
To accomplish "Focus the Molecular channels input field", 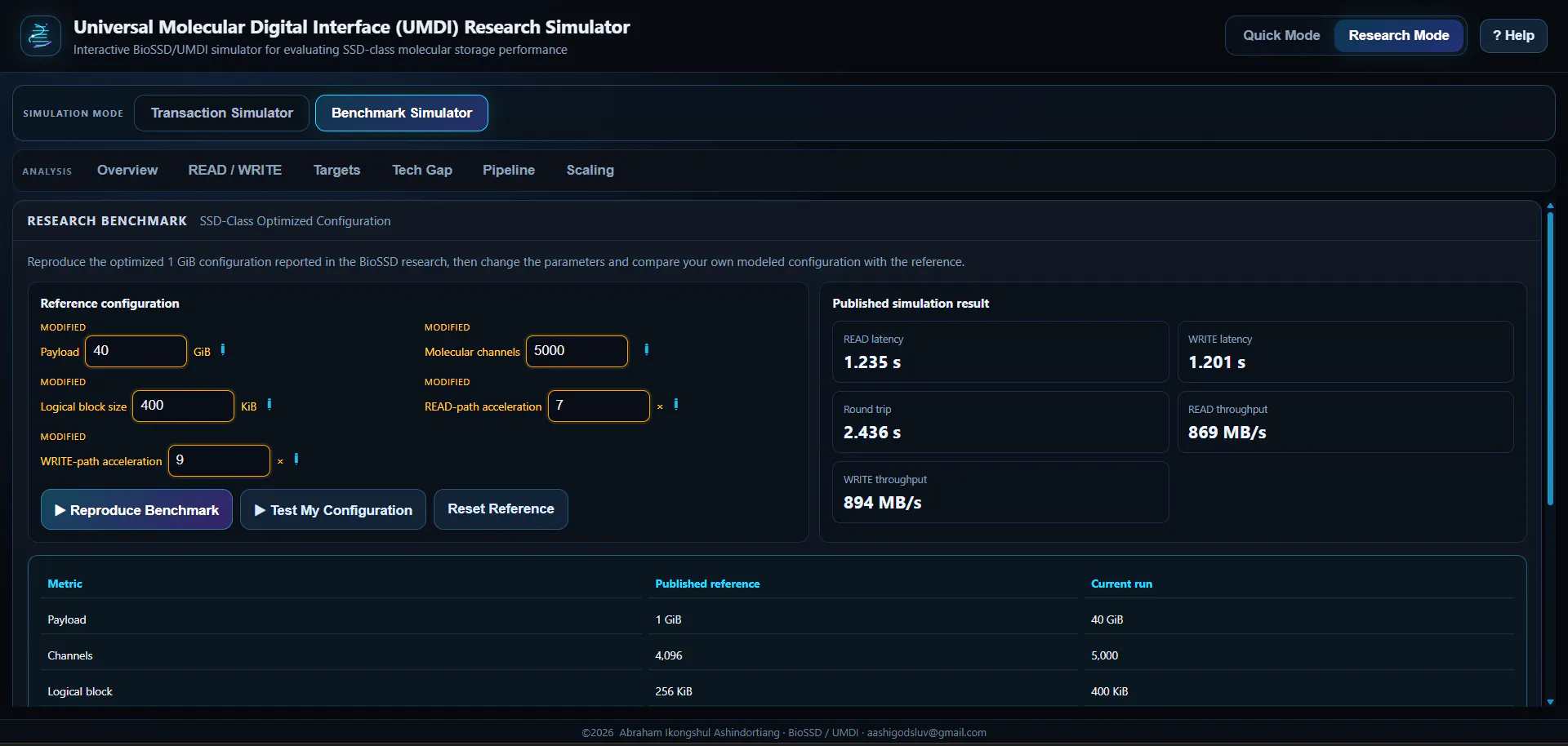I will tap(577, 351).
